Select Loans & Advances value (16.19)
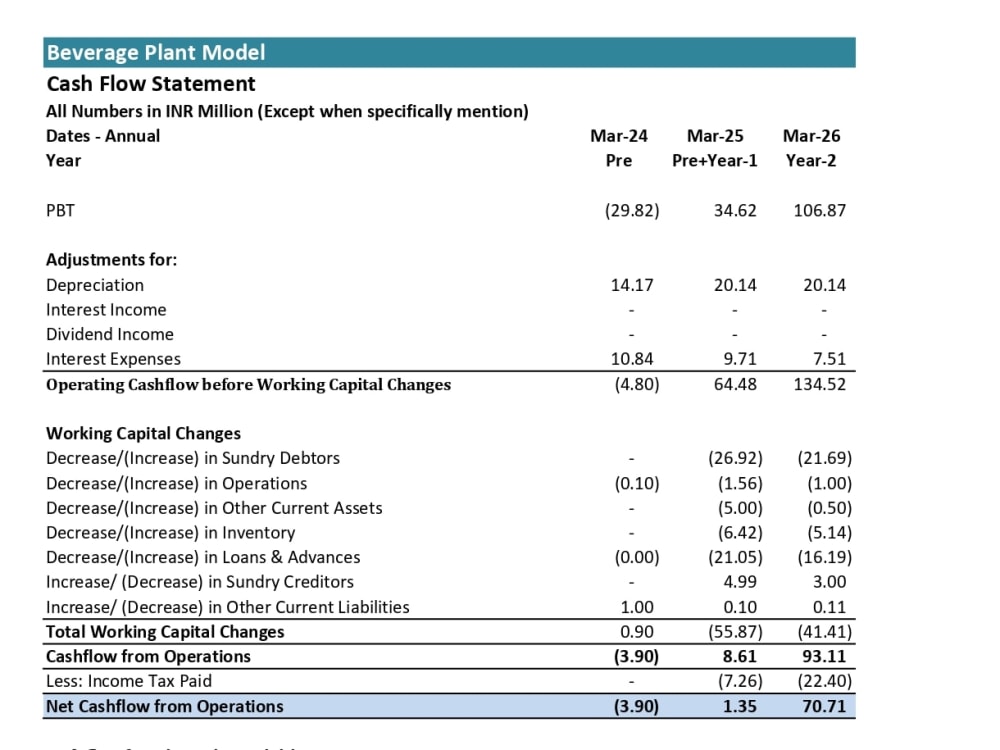The width and height of the screenshot is (1000, 750). 825,557
